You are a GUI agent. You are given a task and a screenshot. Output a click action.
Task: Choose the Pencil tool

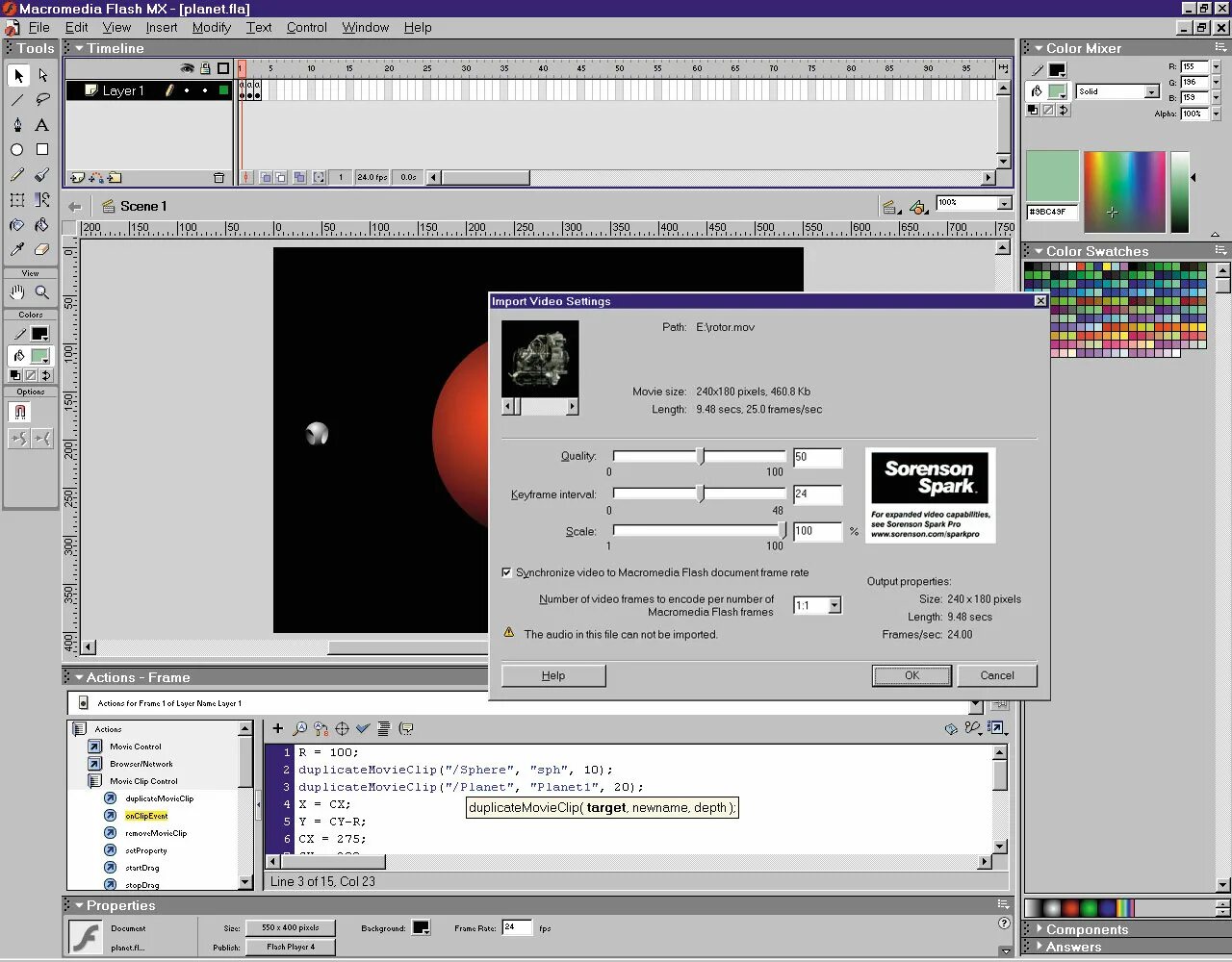pos(17,175)
